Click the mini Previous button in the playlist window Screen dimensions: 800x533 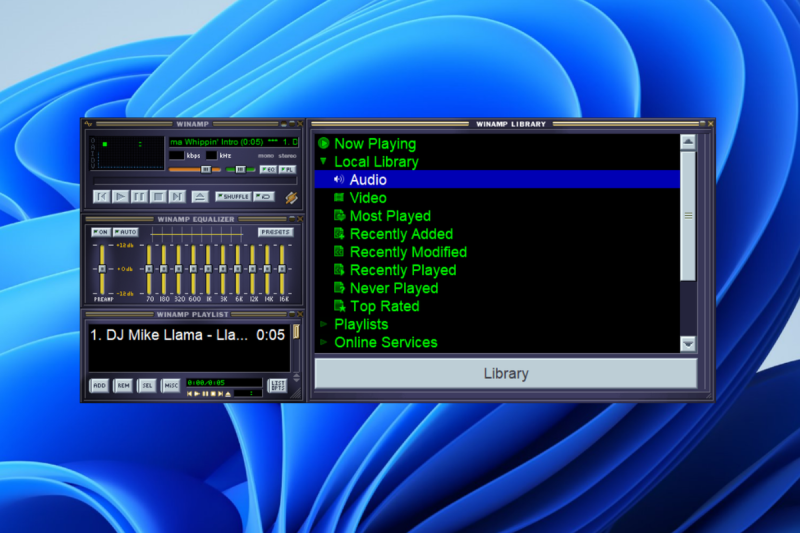(190, 394)
